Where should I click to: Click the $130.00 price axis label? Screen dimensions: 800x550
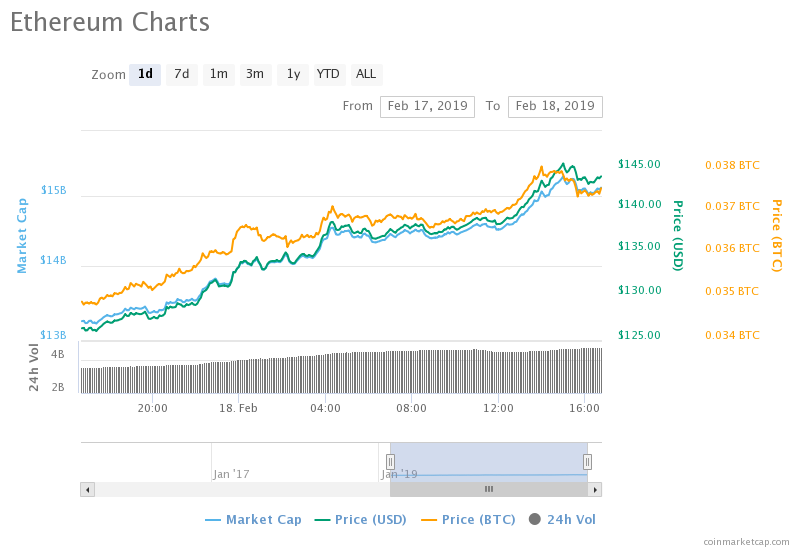point(639,290)
